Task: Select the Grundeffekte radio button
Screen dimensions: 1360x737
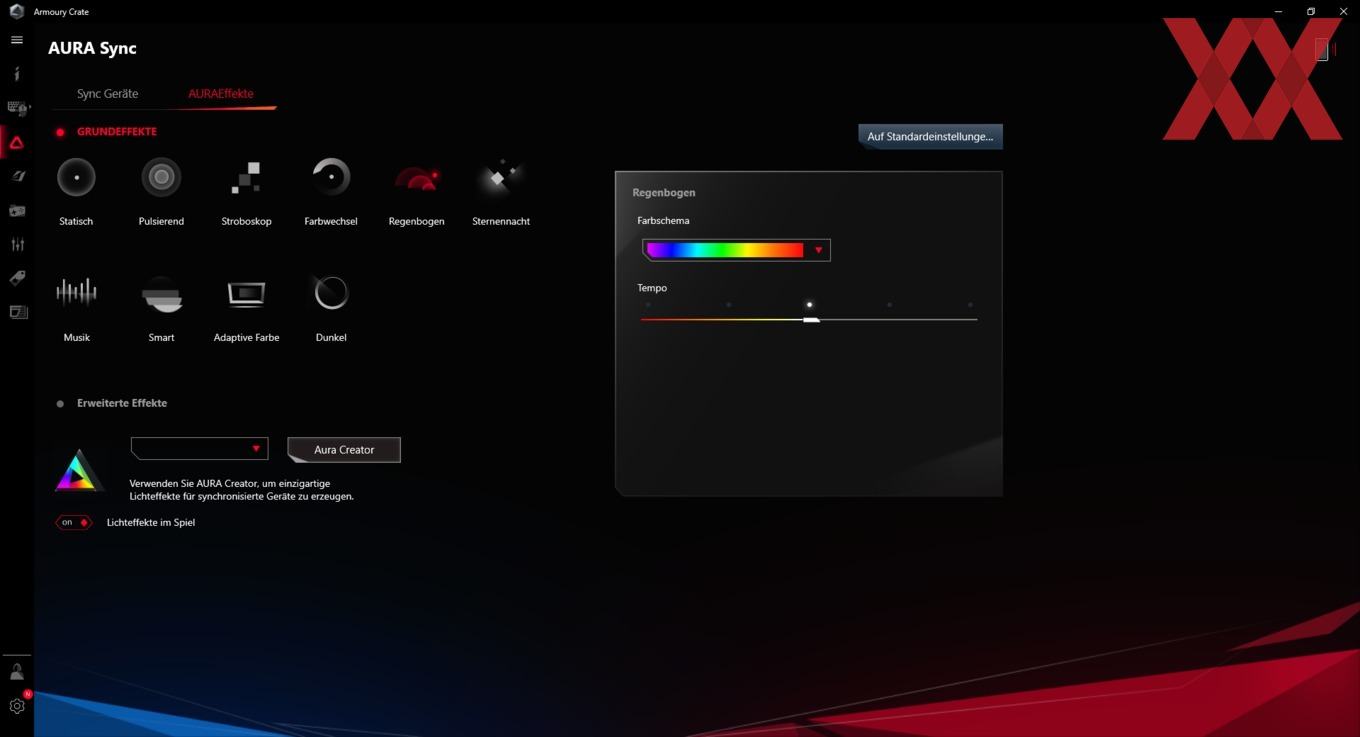Action: [x=60, y=132]
